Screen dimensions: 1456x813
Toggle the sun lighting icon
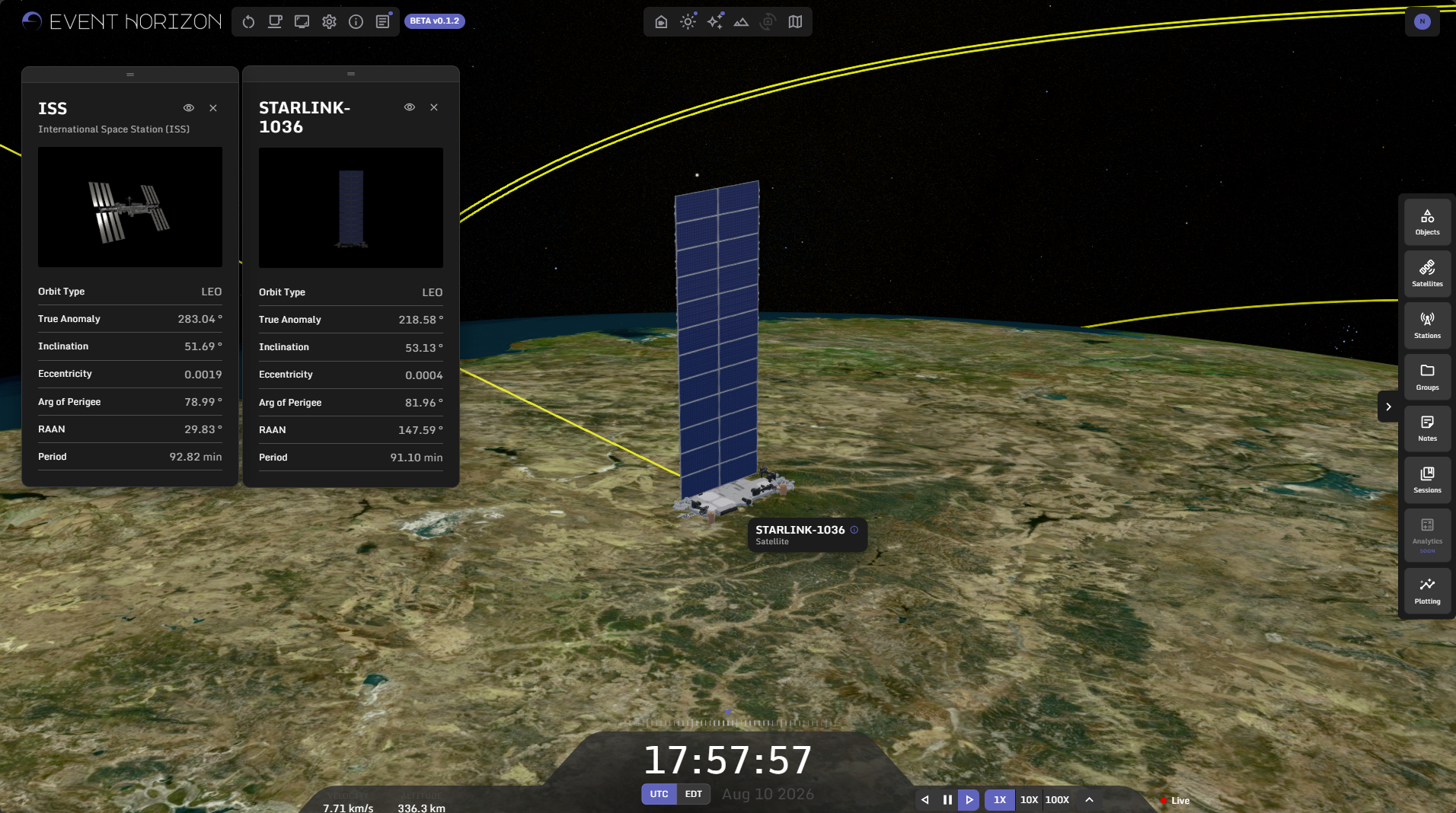pos(688,22)
